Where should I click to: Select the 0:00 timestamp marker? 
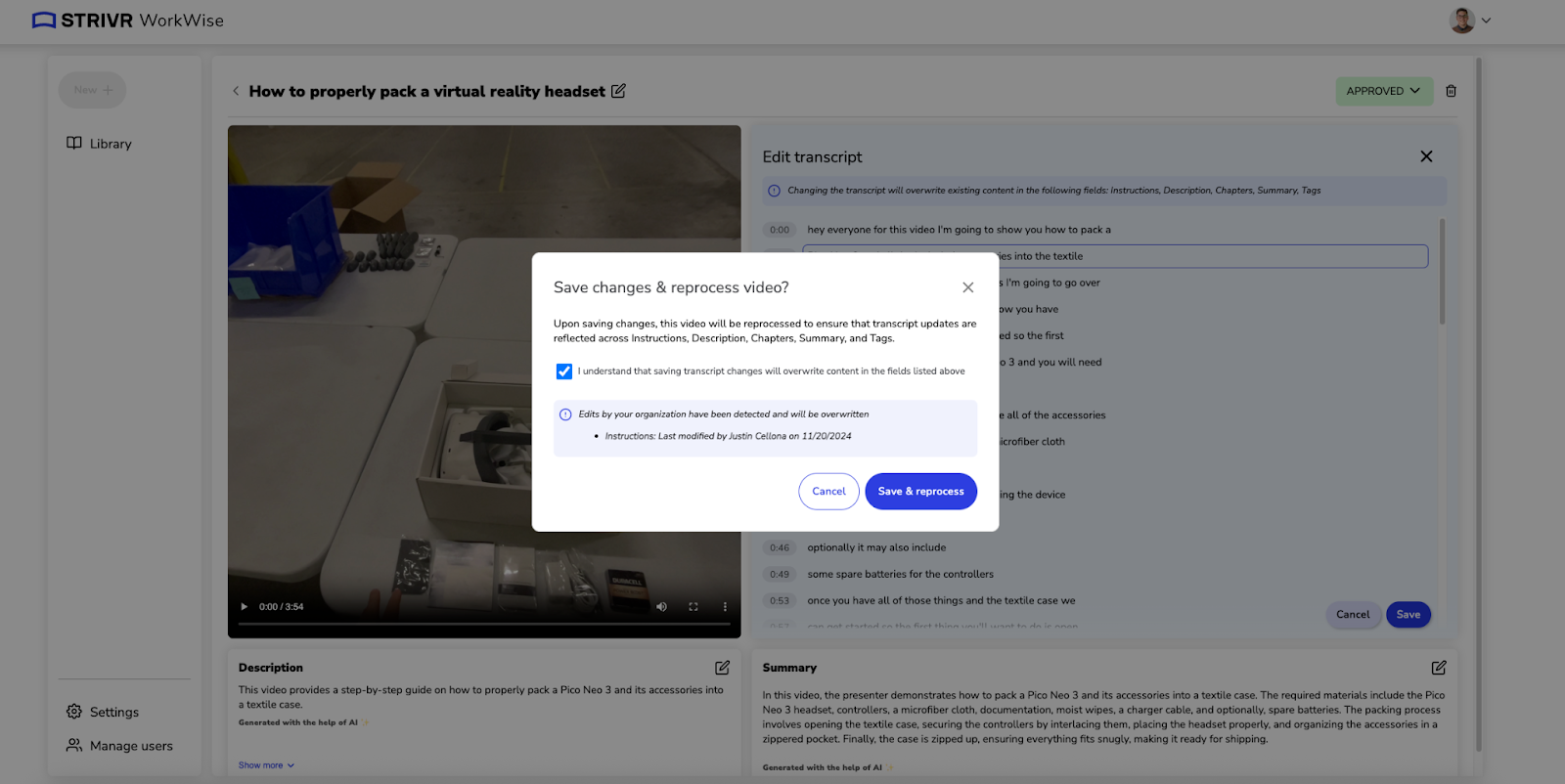780,231
